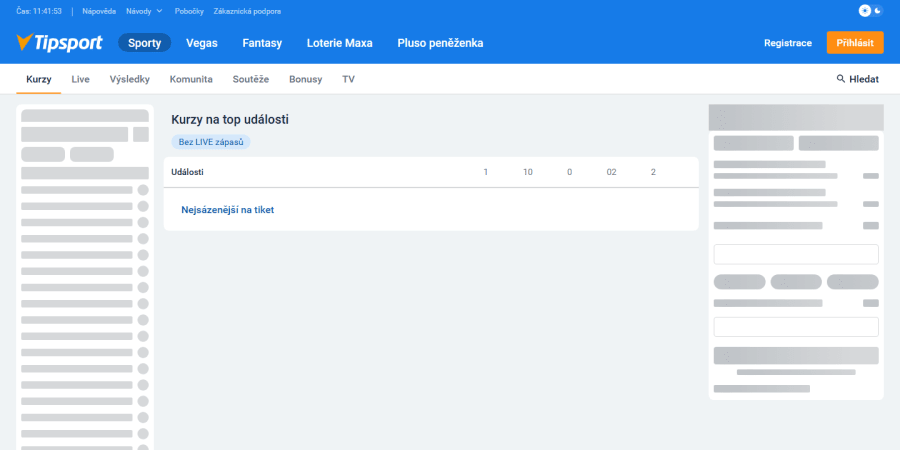Switch to the Fantasy section
Screen dimensions: 900x450
(x=262, y=43)
